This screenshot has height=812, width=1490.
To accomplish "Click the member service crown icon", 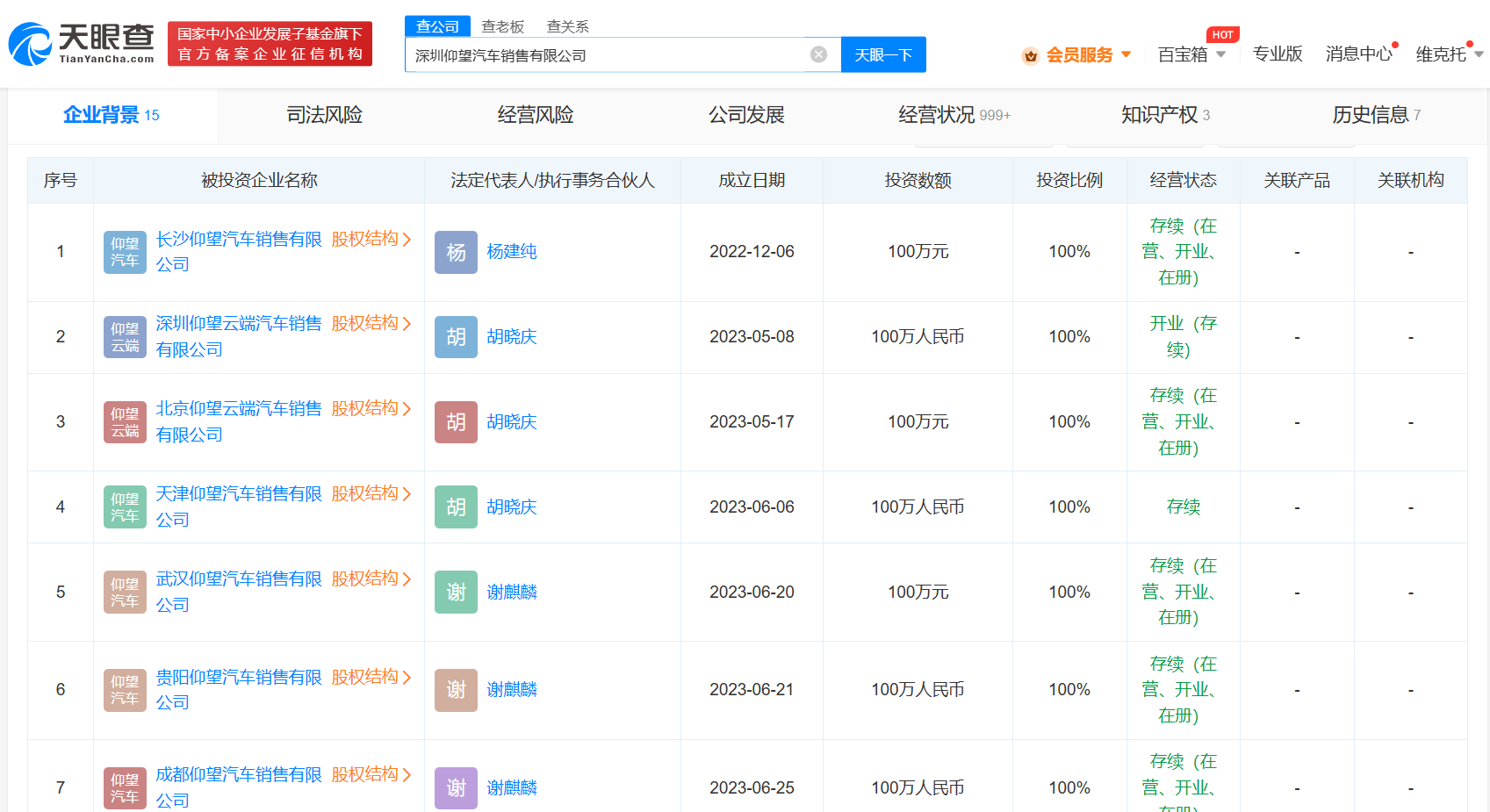I will pyautogui.click(x=1031, y=55).
